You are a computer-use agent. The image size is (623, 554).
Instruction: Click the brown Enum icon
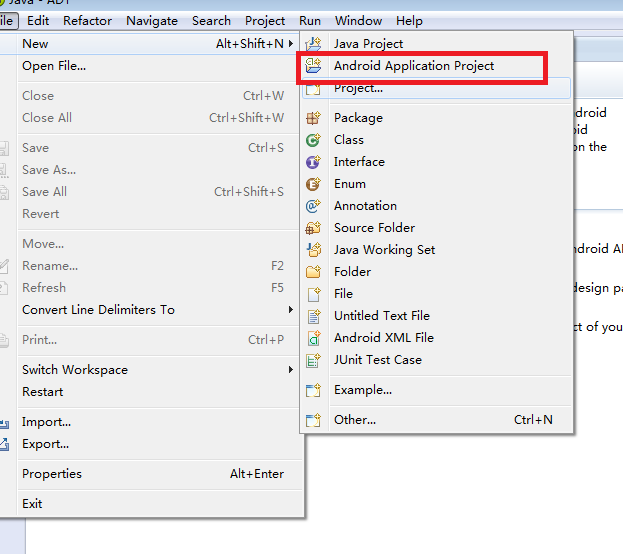pyautogui.click(x=313, y=184)
